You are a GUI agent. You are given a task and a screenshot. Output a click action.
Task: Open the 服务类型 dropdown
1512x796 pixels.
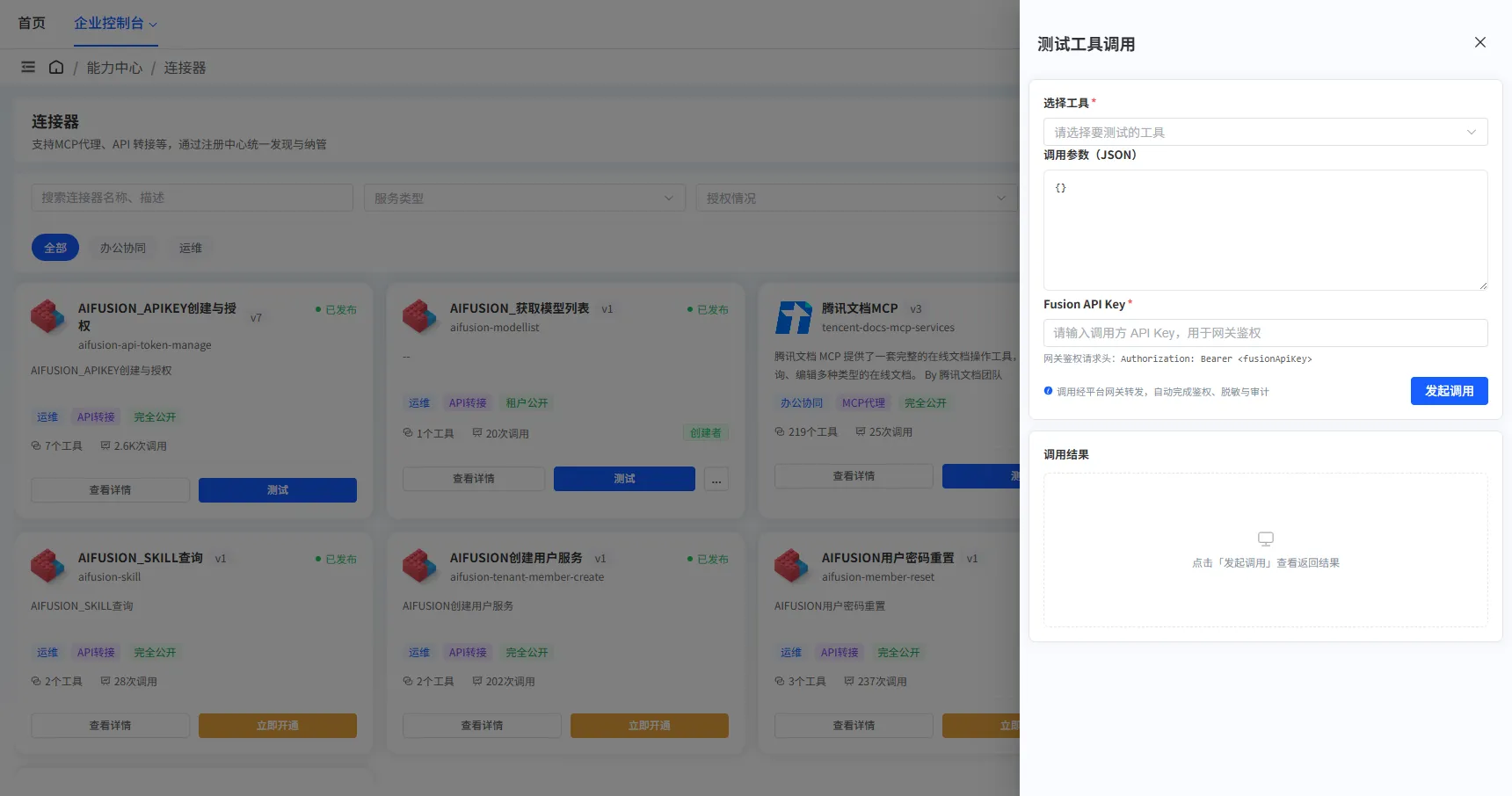tap(525, 198)
